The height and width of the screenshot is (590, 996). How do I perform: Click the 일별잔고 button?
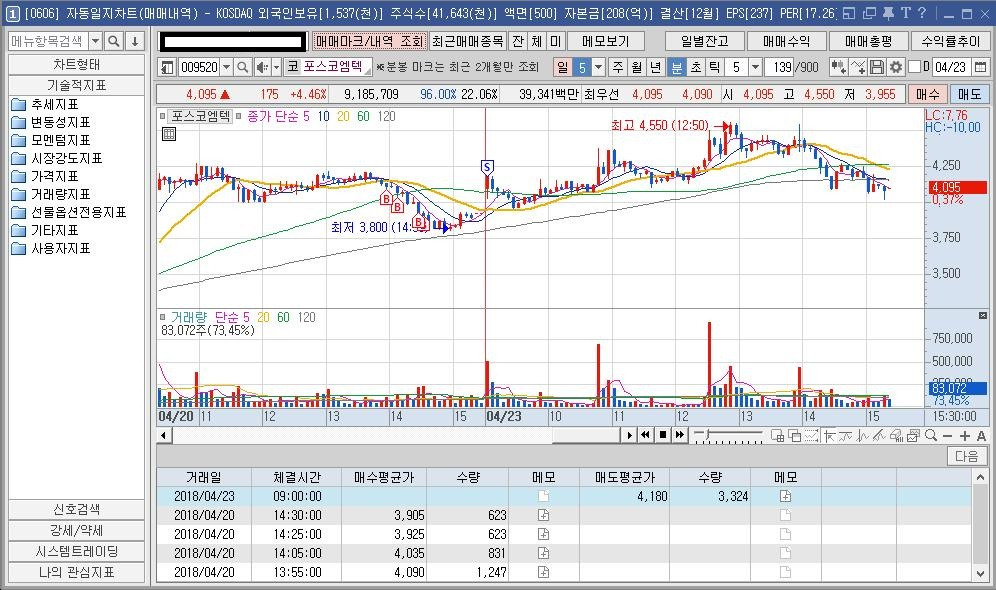[x=704, y=41]
